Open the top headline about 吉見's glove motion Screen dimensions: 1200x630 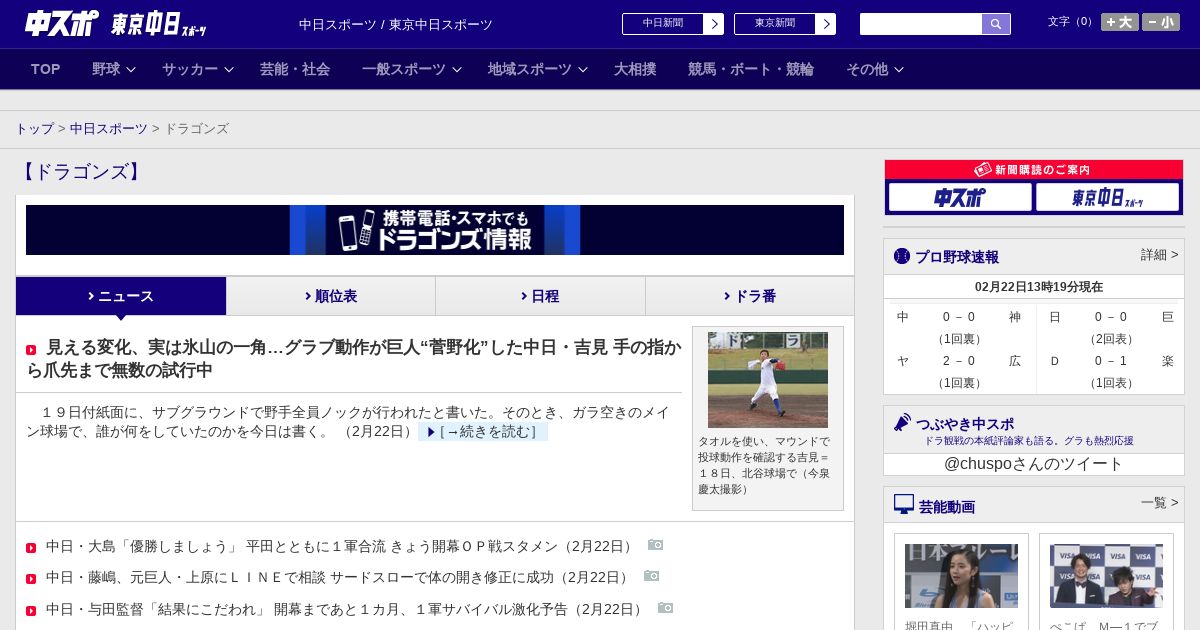point(354,358)
